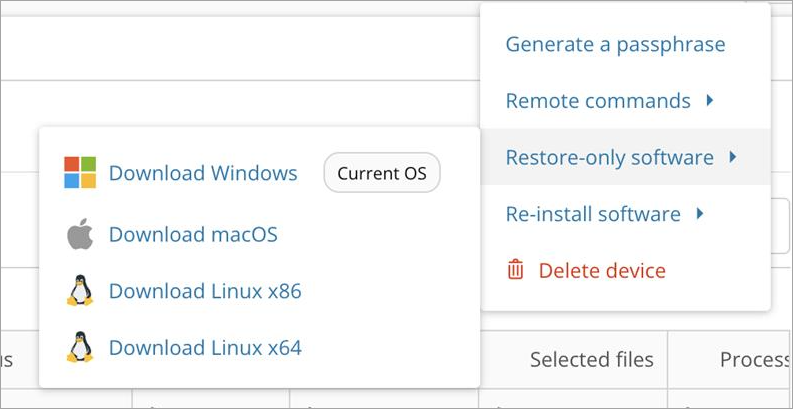This screenshot has width=793, height=409.
Task: Select the Delete device option
Action: coord(602,270)
